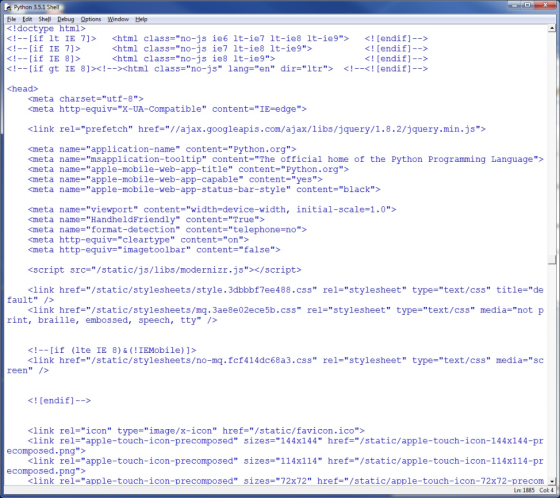Screen dimensions: 560x498
Task: Click the 'Ln: 1885' status bar entry
Action: tap(524, 490)
